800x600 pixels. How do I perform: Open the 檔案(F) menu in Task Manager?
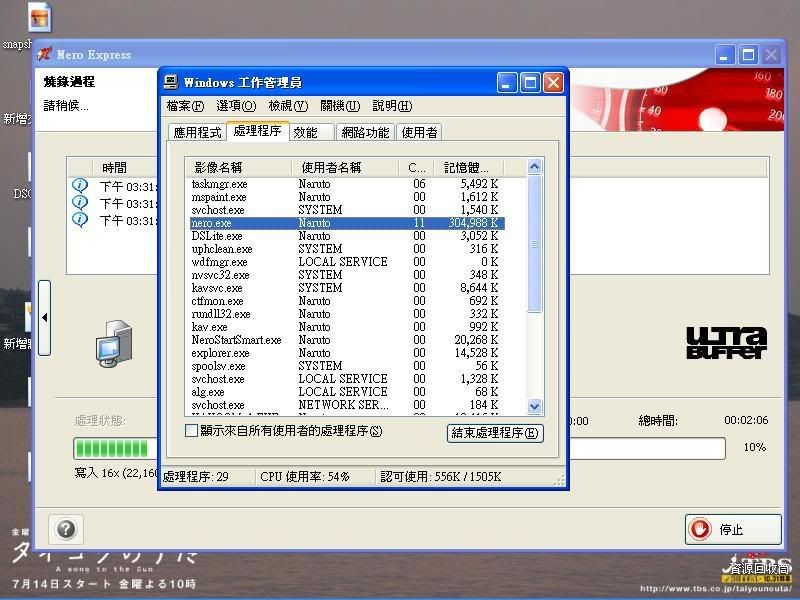[x=185, y=106]
